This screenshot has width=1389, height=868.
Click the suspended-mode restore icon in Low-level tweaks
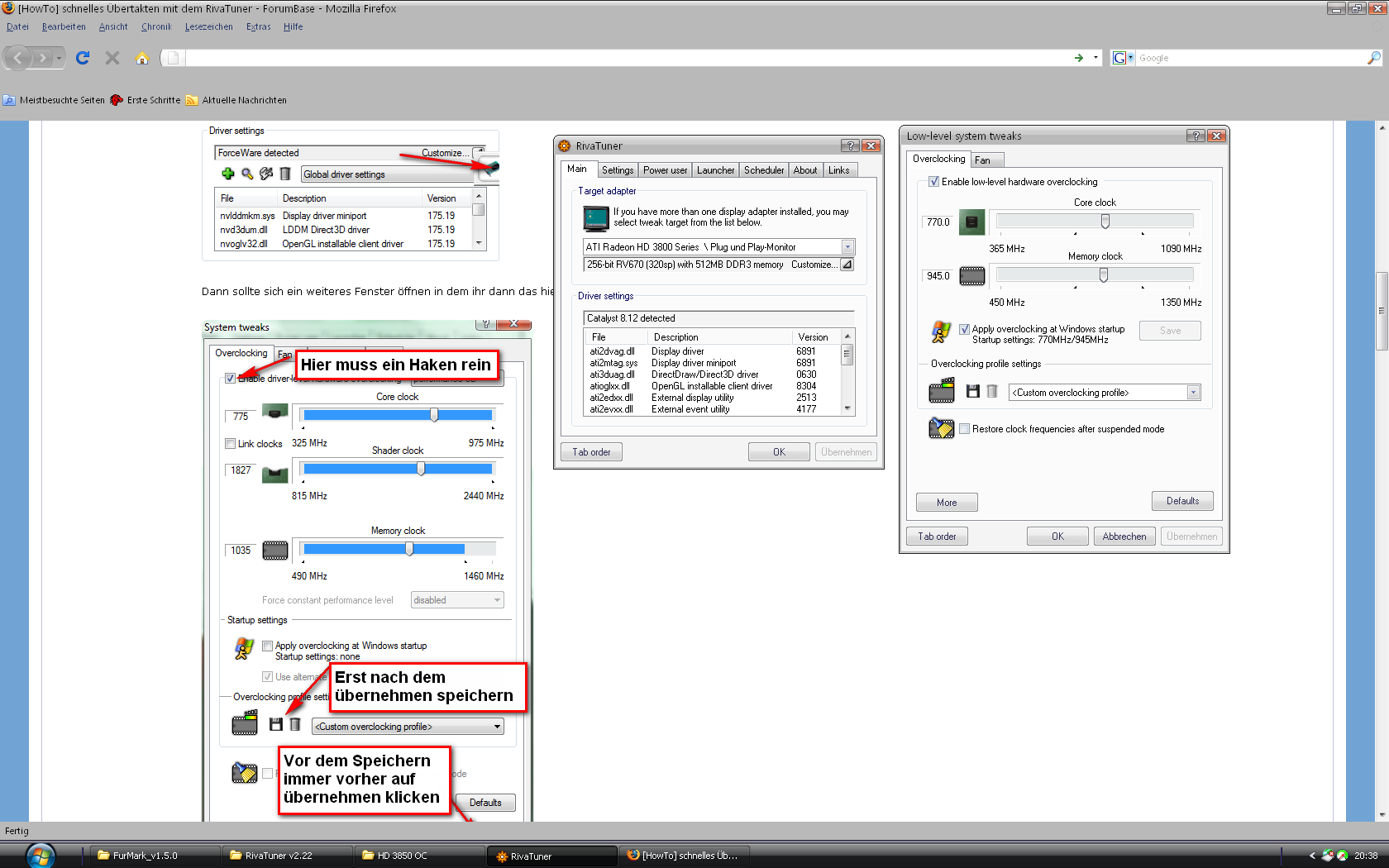pyautogui.click(x=942, y=428)
